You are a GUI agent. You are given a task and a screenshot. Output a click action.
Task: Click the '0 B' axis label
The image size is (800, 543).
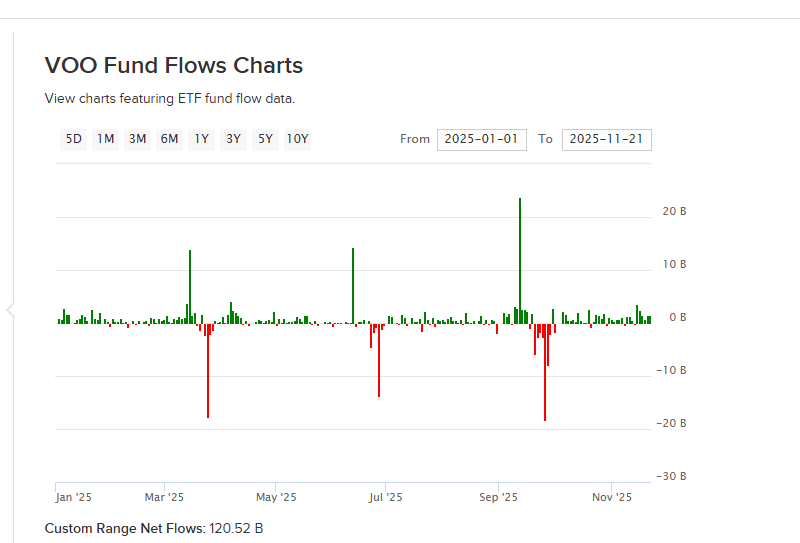[678, 317]
